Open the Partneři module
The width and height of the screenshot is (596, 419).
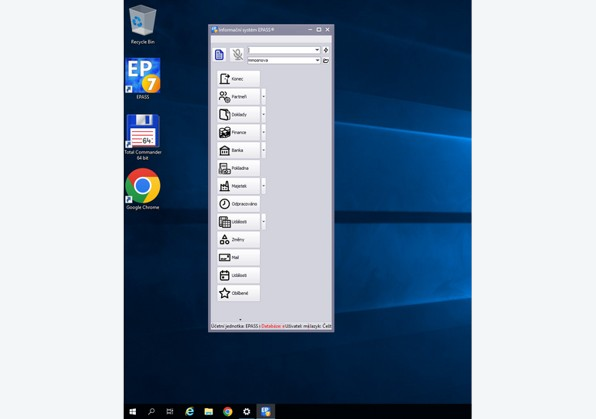238,97
